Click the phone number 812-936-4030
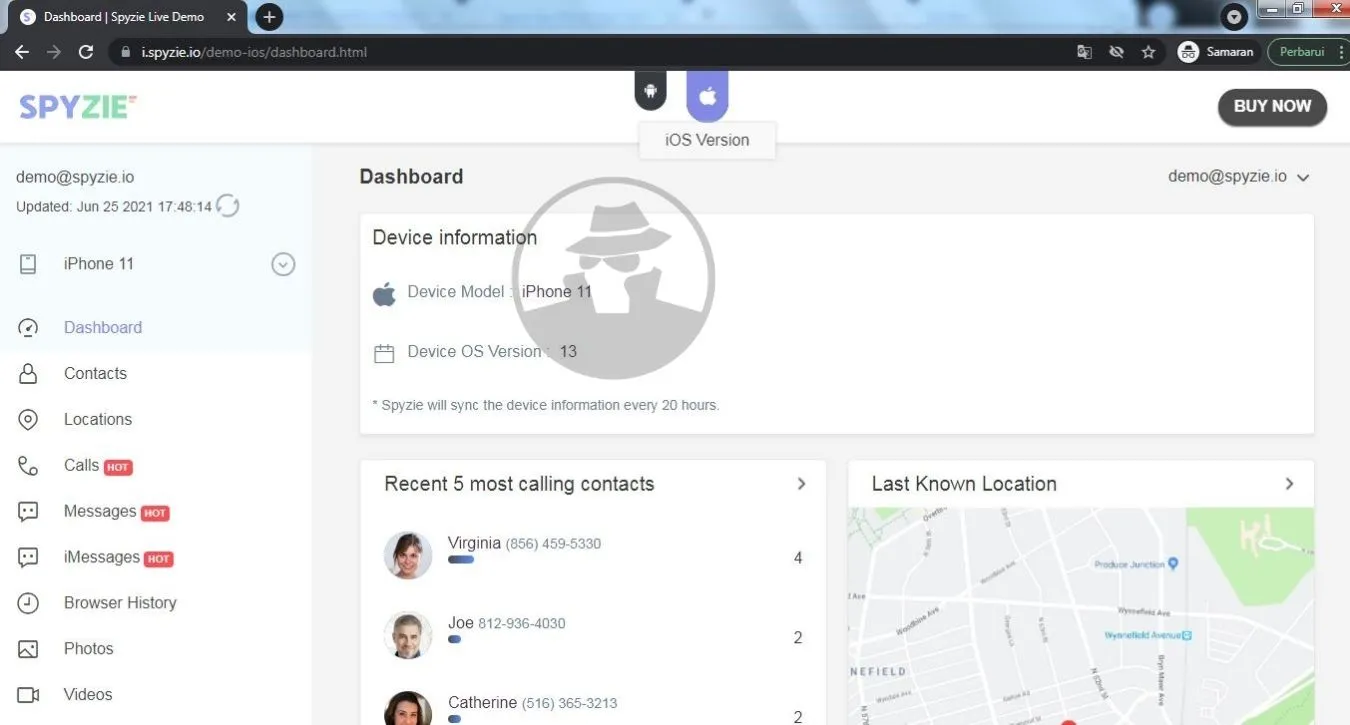Image resolution: width=1350 pixels, height=725 pixels. [x=522, y=624]
